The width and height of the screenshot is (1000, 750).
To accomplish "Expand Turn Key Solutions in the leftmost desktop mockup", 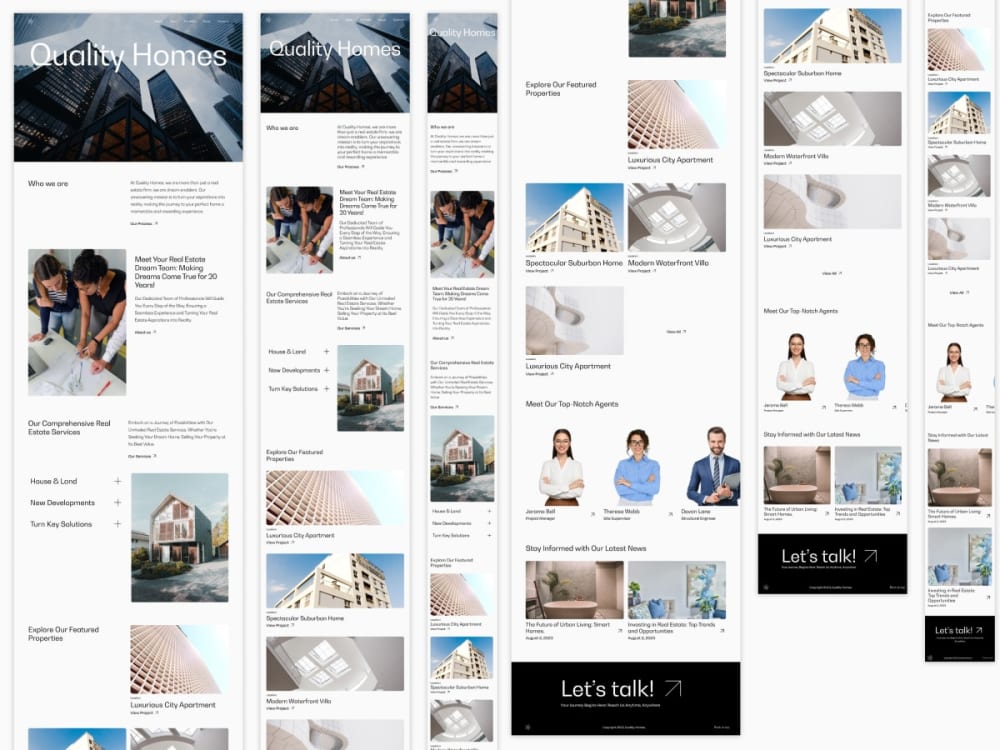I will 117,524.
